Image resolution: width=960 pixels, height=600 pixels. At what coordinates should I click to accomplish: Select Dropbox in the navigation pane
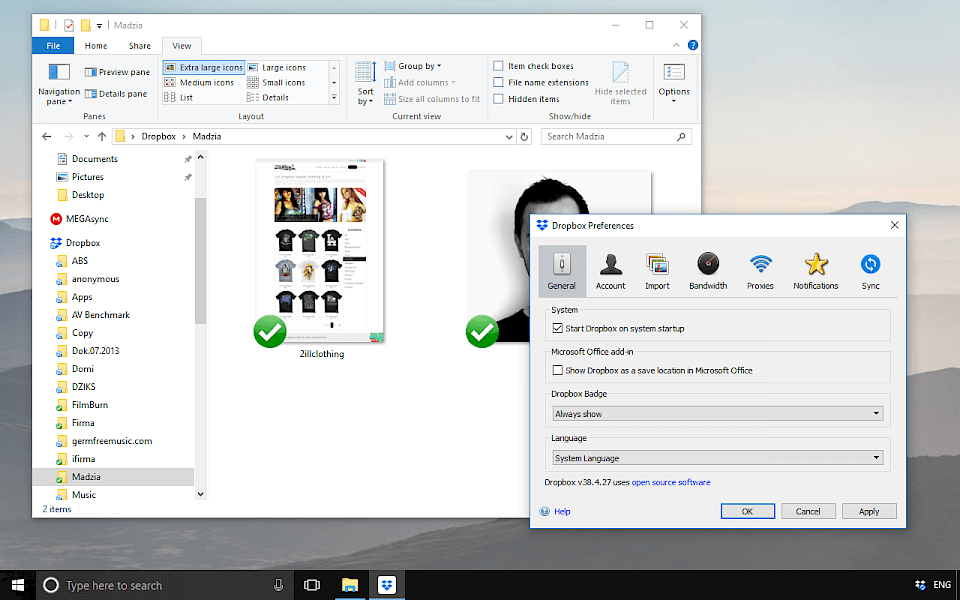click(75, 242)
